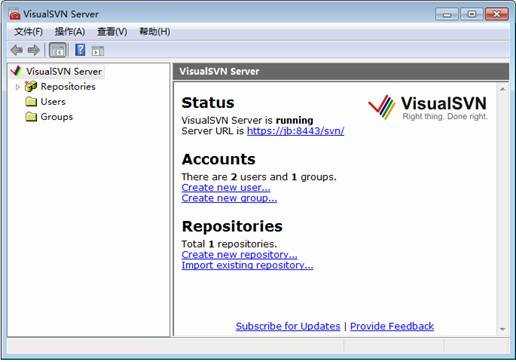The image size is (516, 362).
Task: Minimize the VisualSVN Server window
Action: point(447,14)
